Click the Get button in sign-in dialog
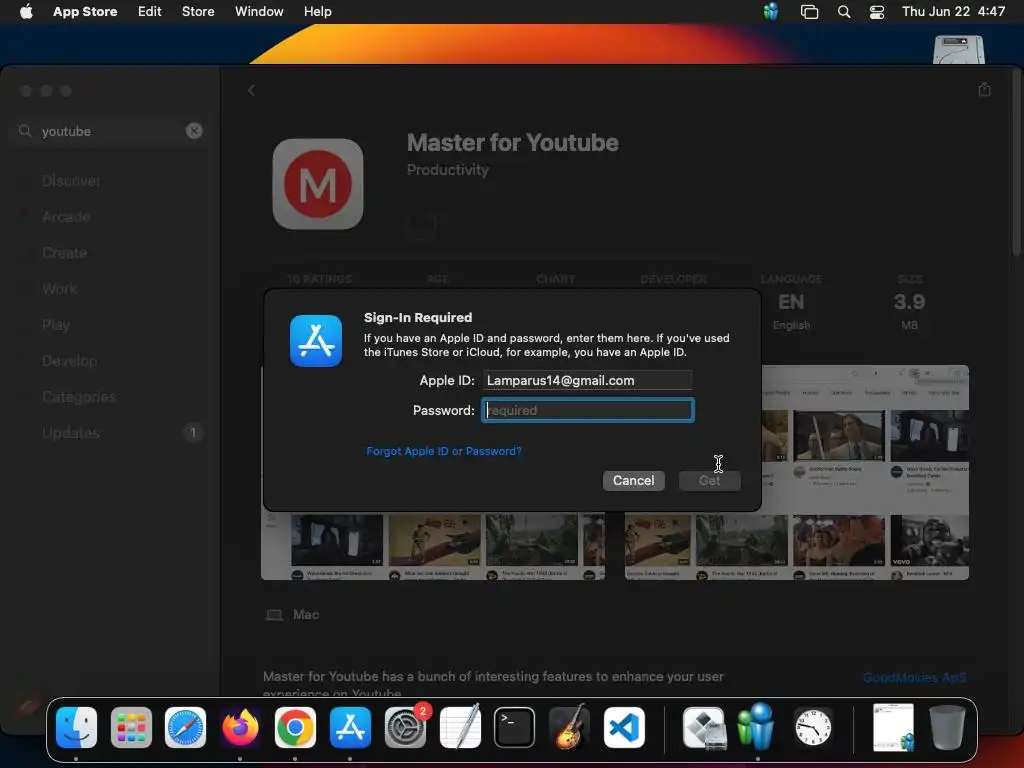The width and height of the screenshot is (1024, 768). pyautogui.click(x=709, y=481)
